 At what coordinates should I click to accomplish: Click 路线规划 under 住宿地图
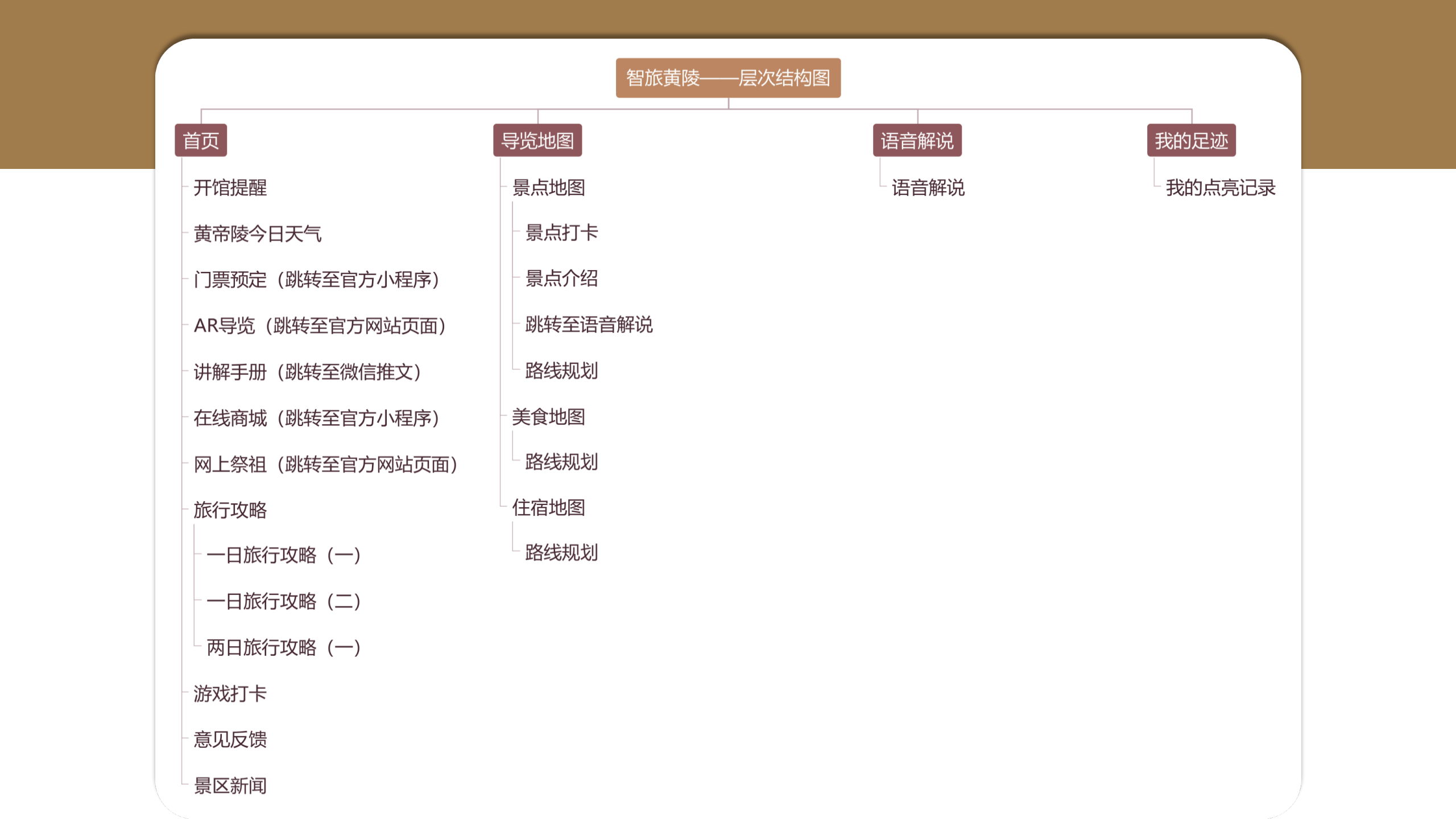pyautogui.click(x=562, y=553)
